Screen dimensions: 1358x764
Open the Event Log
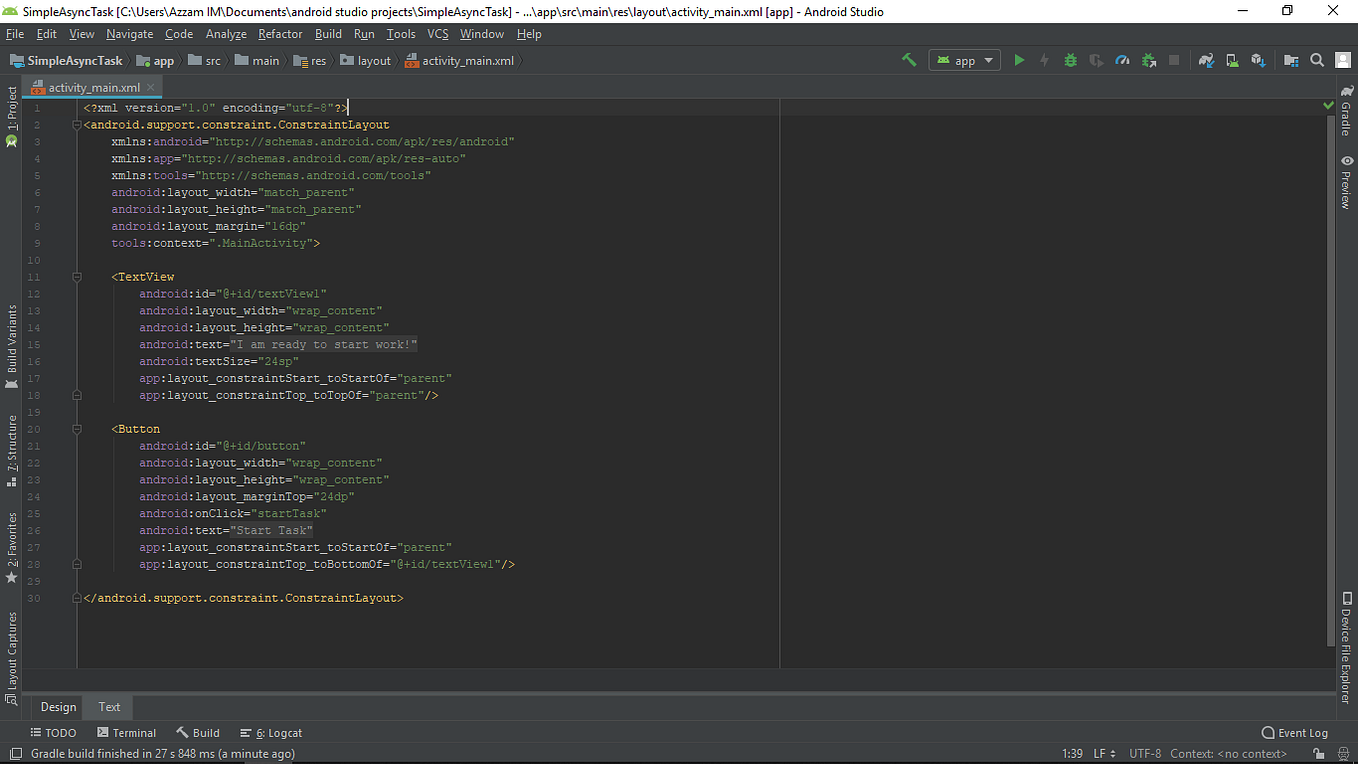(x=1294, y=732)
